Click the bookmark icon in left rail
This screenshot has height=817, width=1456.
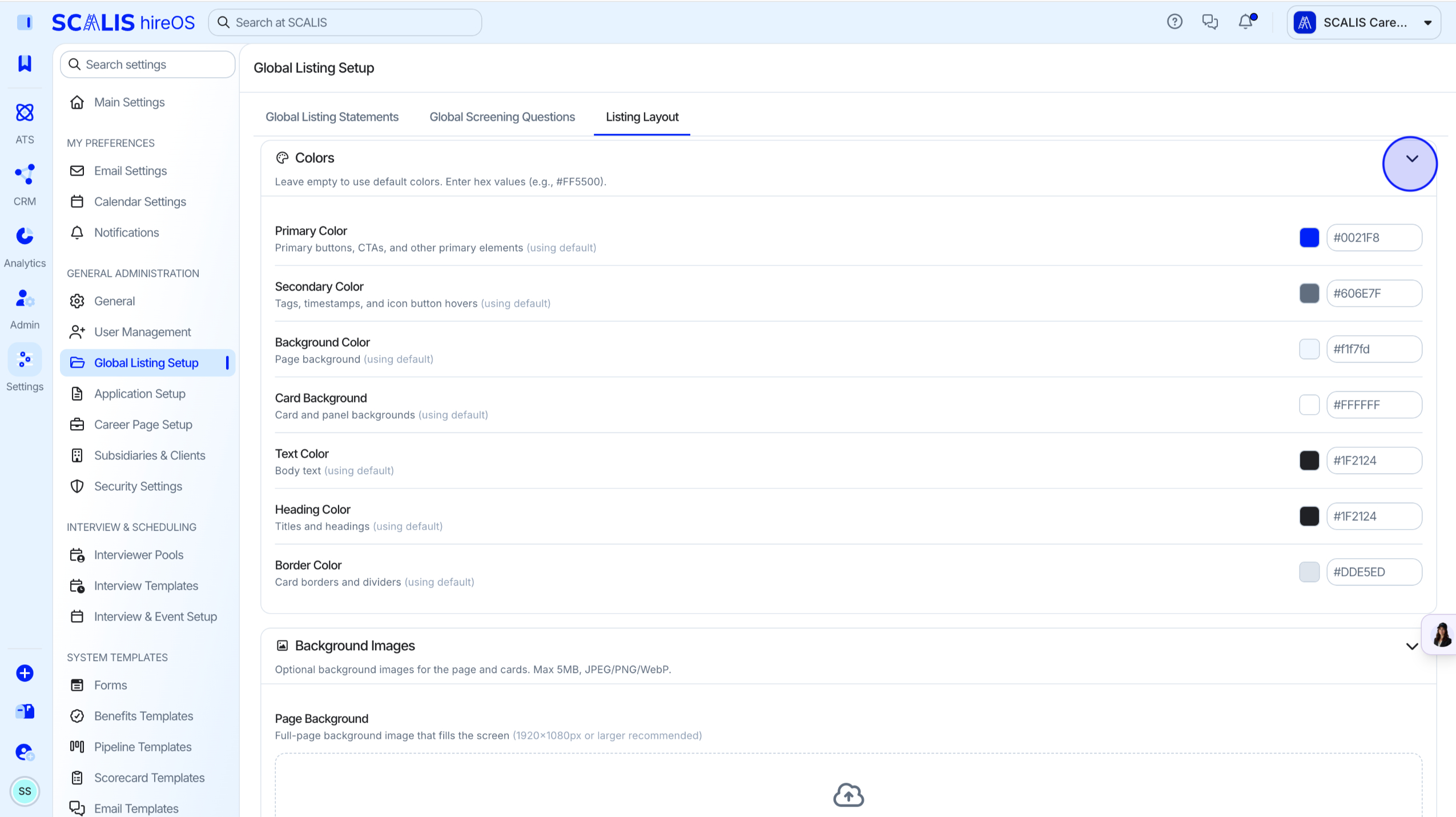25,63
